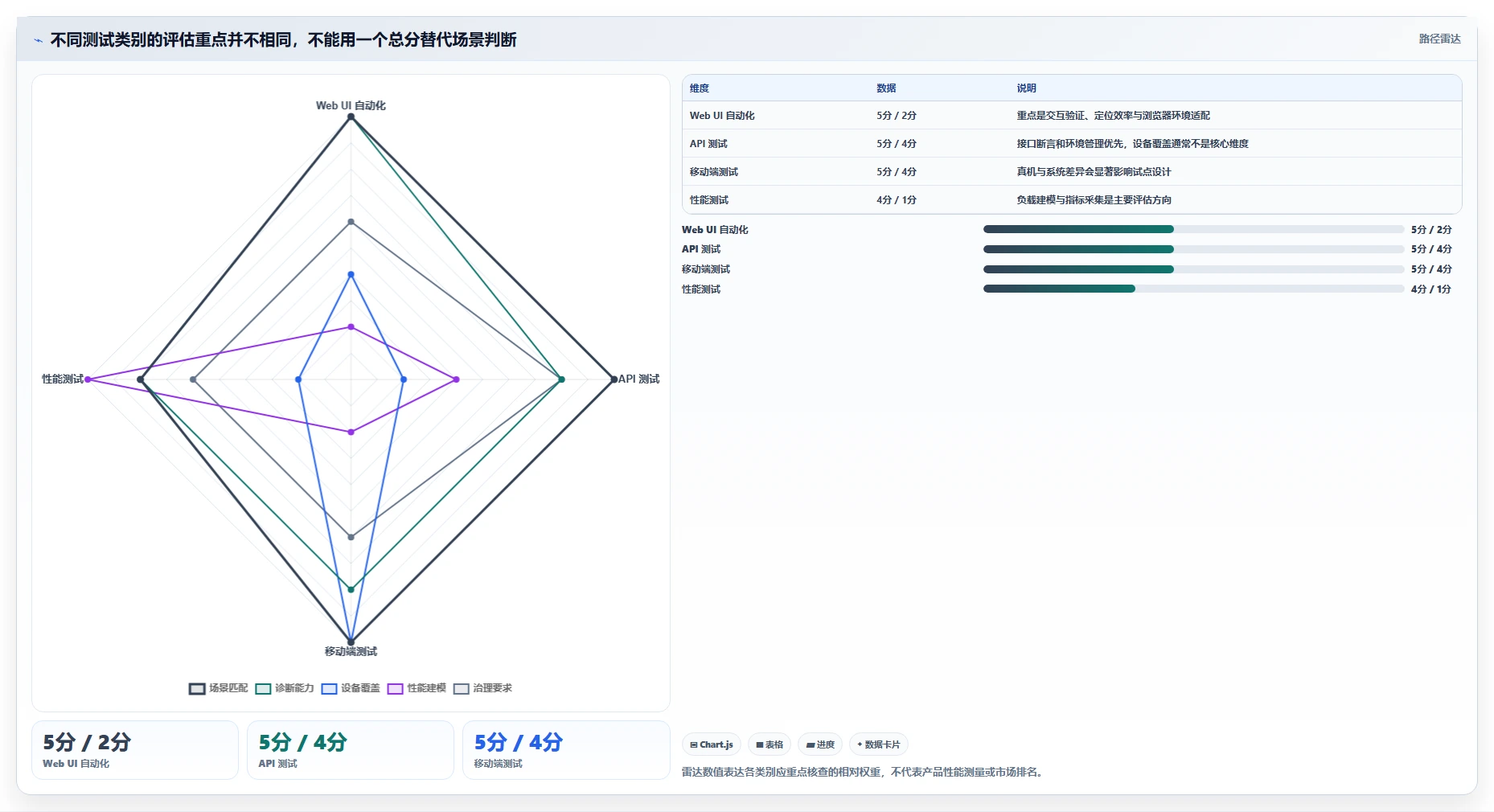Viewport: 1494px width, 812px height.
Task: Click the Web UI 自动化 radar axis label
Action: click(351, 105)
